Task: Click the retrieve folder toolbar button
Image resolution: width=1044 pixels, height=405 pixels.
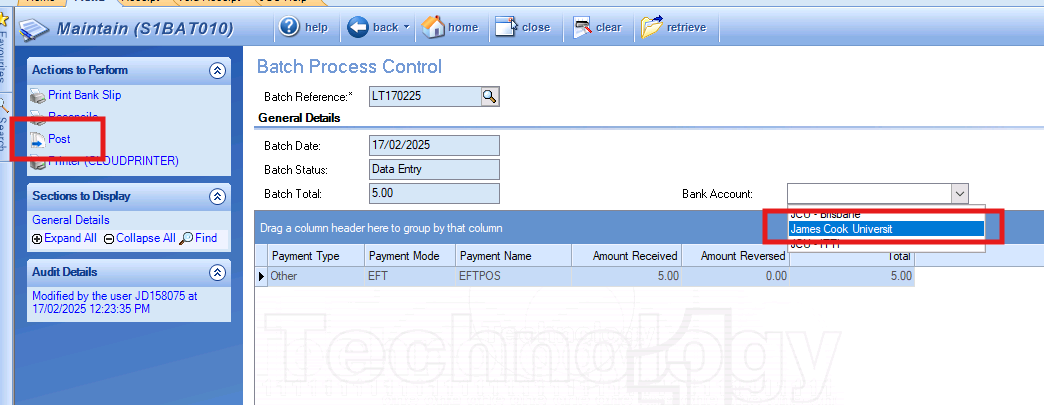Action: [674, 27]
